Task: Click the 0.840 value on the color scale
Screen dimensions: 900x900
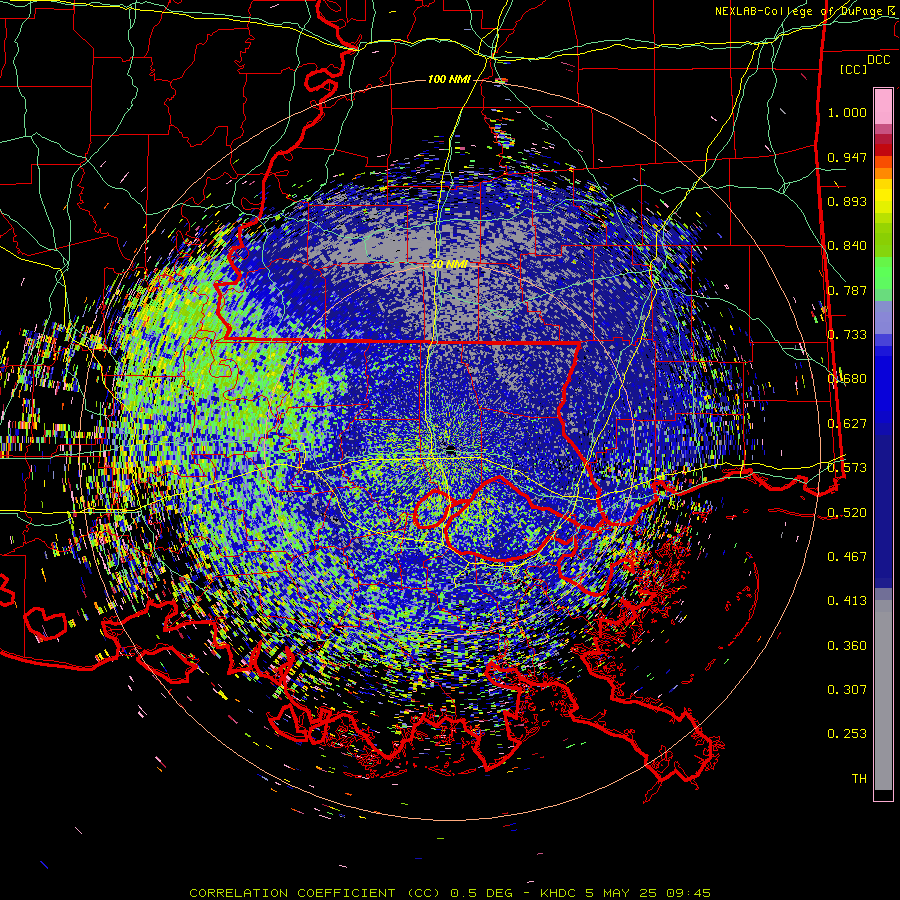Action: [847, 246]
